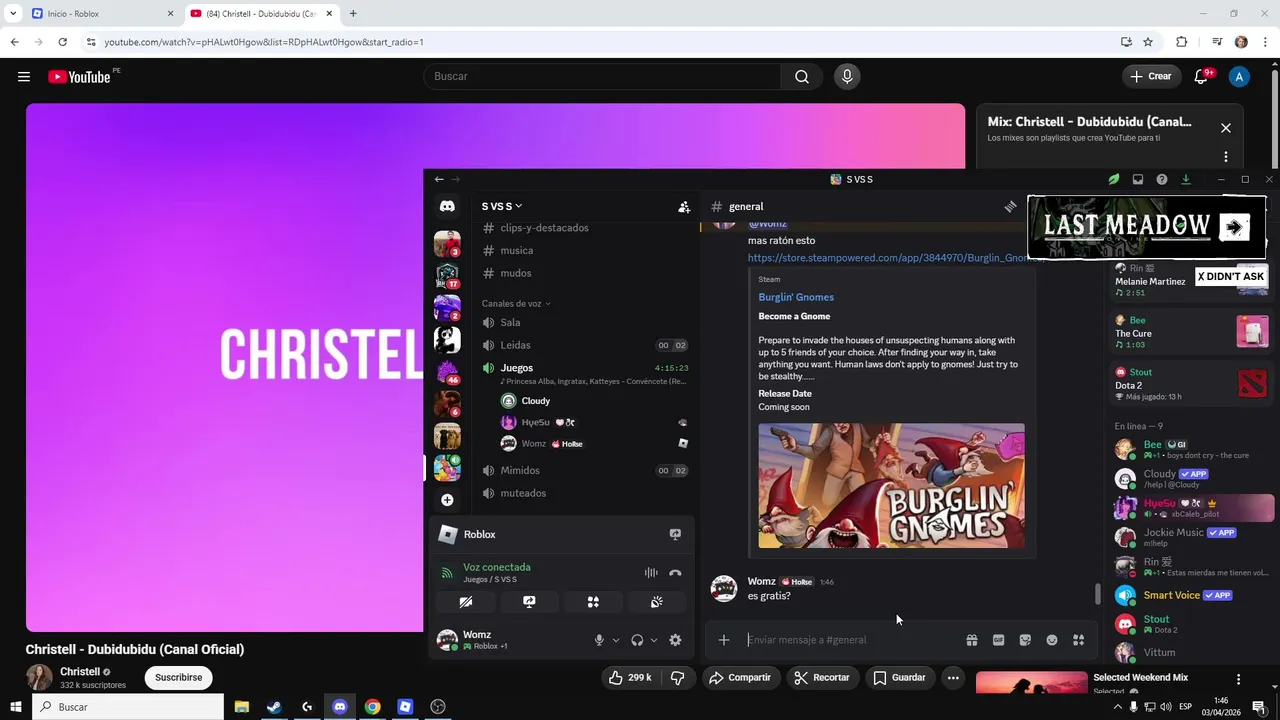Go back with Discord arrow in title bar
The image size is (1280, 720).
tap(439, 179)
